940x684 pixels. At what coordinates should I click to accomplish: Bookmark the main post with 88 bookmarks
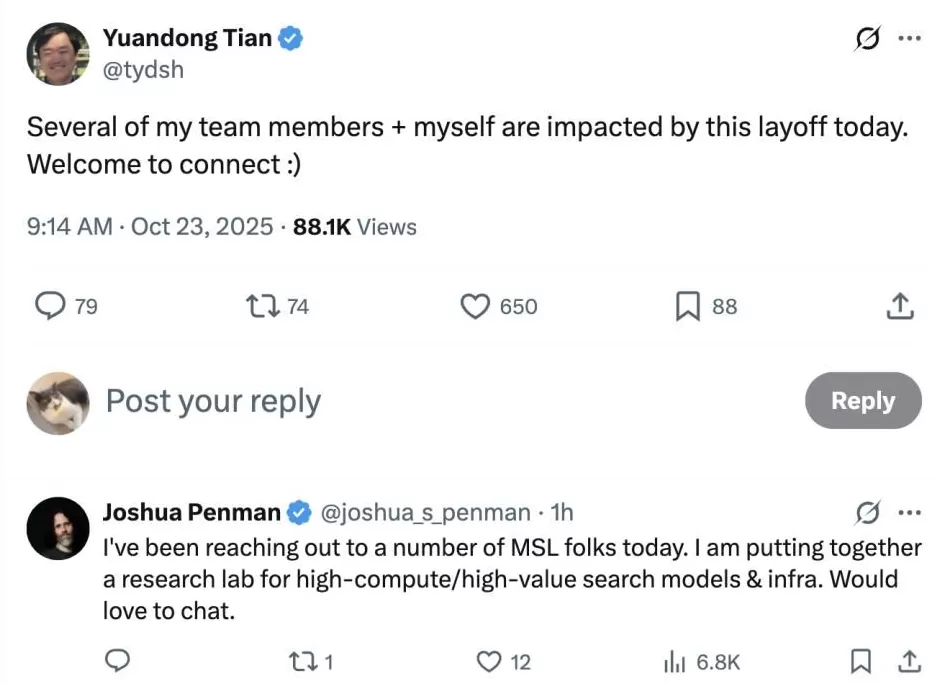[x=687, y=306]
